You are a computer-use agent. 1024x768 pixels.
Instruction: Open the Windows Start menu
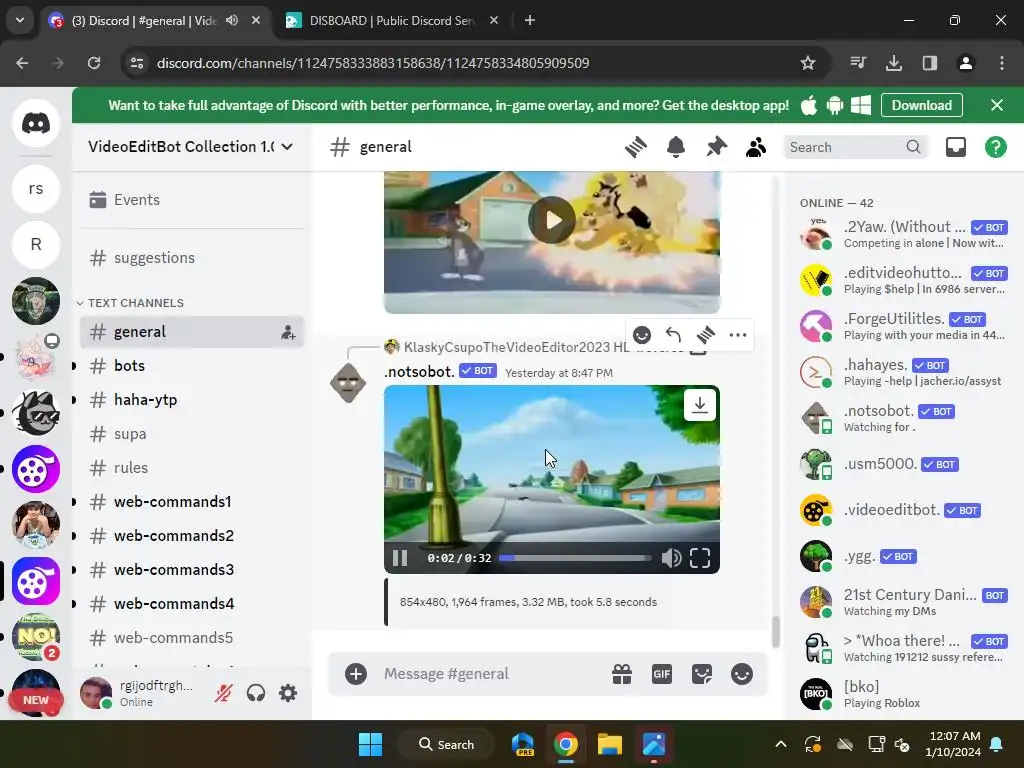(370, 744)
